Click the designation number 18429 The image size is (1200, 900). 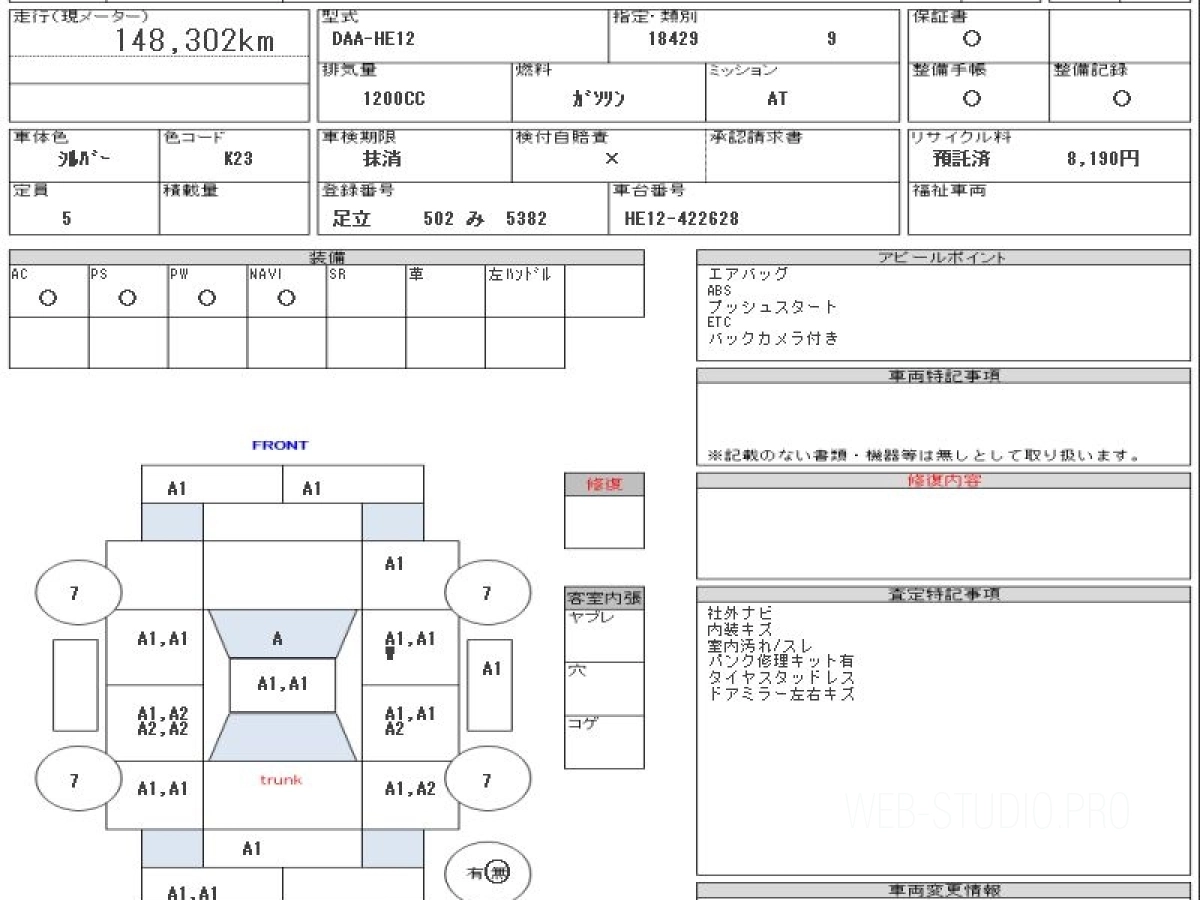673,39
